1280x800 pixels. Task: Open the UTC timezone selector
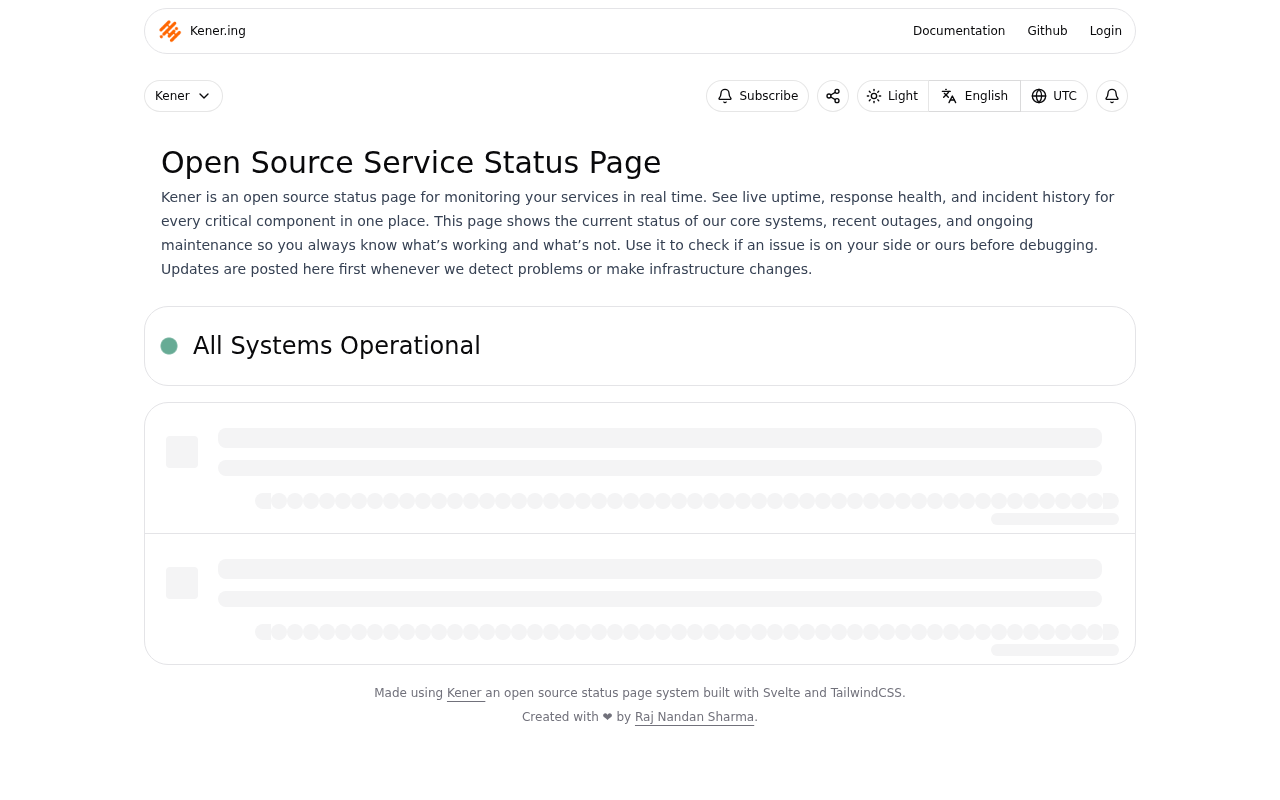click(x=1053, y=95)
